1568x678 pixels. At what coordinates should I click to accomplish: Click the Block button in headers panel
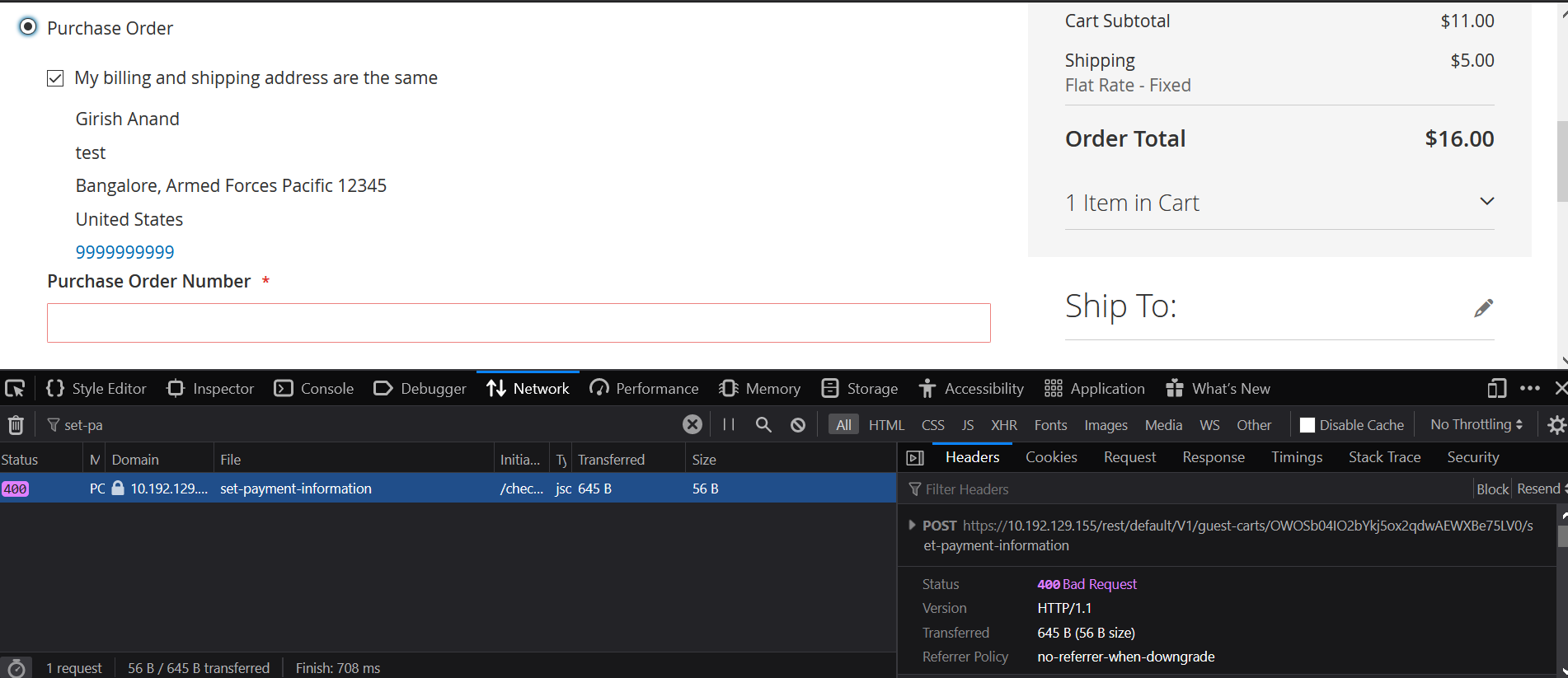(1492, 489)
